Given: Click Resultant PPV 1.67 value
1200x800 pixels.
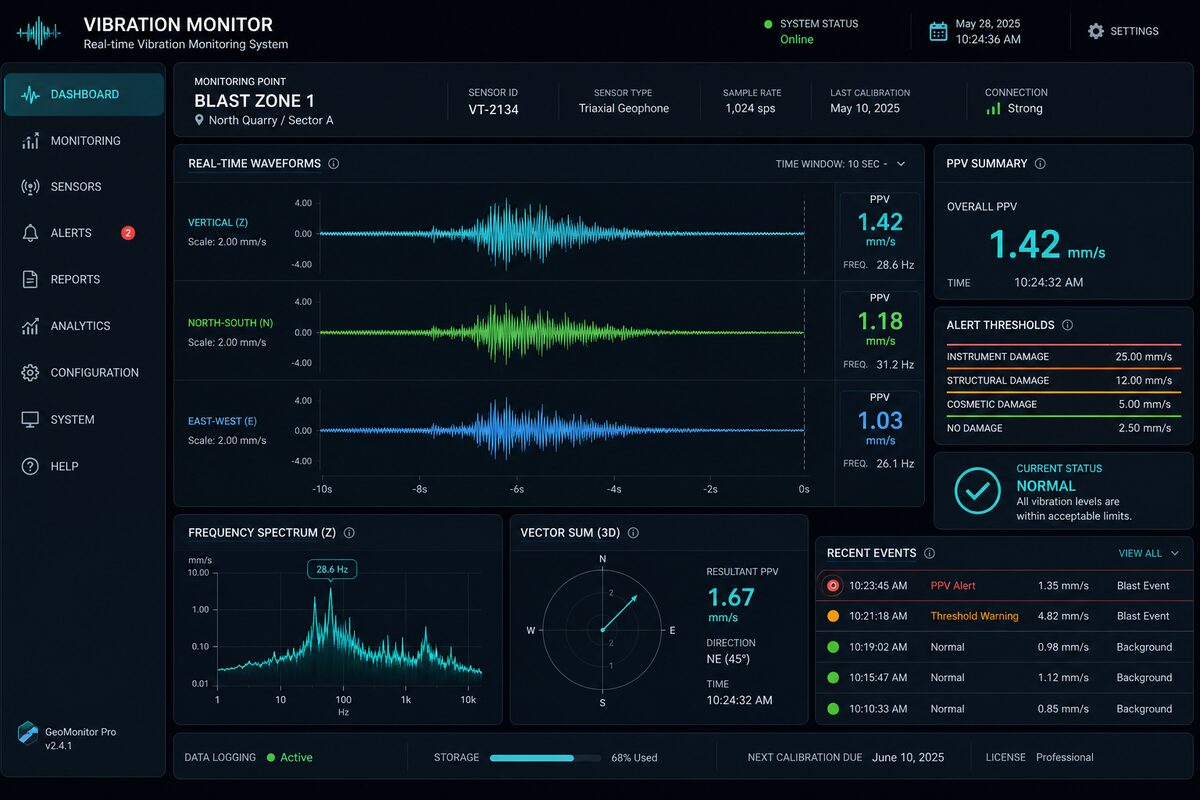Looking at the screenshot, I should tap(731, 597).
